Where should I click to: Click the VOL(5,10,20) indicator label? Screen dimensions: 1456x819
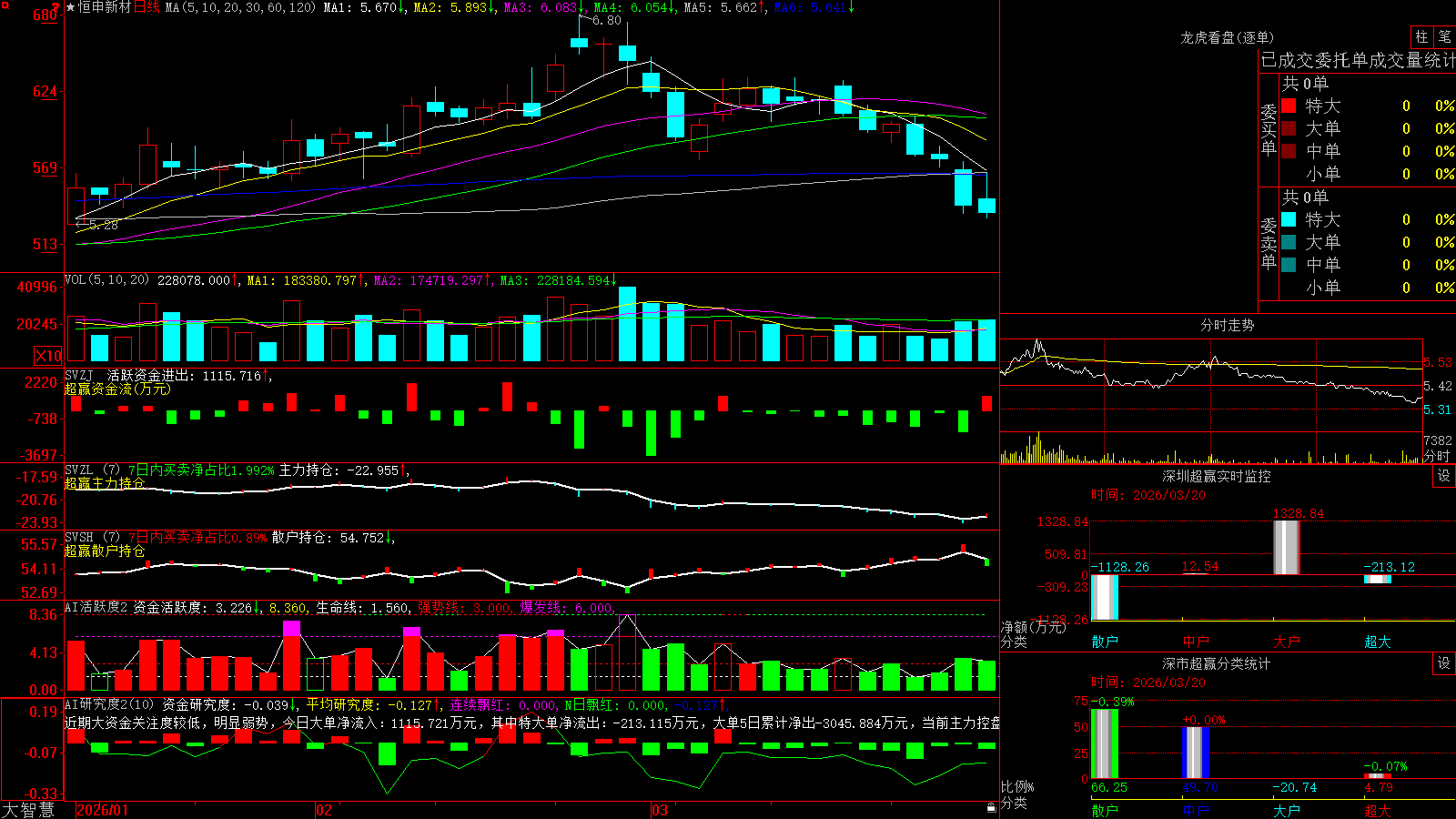(106, 280)
